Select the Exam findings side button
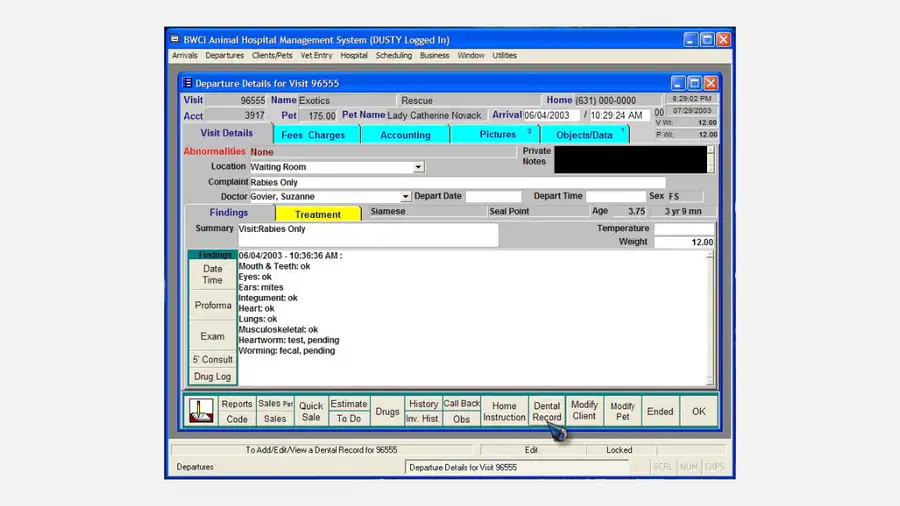 (x=212, y=336)
